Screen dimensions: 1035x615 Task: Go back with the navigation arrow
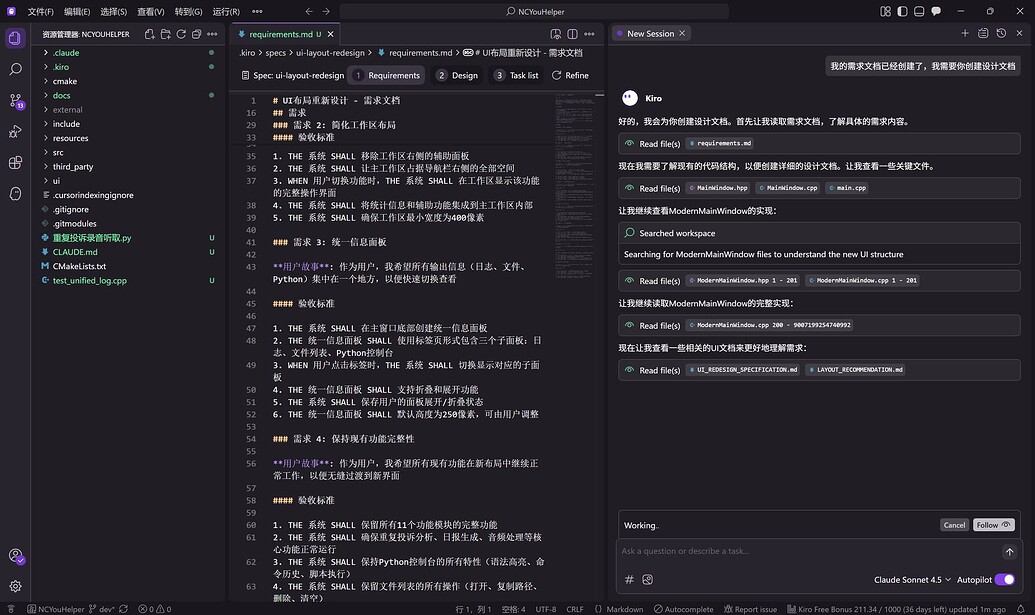[309, 11]
